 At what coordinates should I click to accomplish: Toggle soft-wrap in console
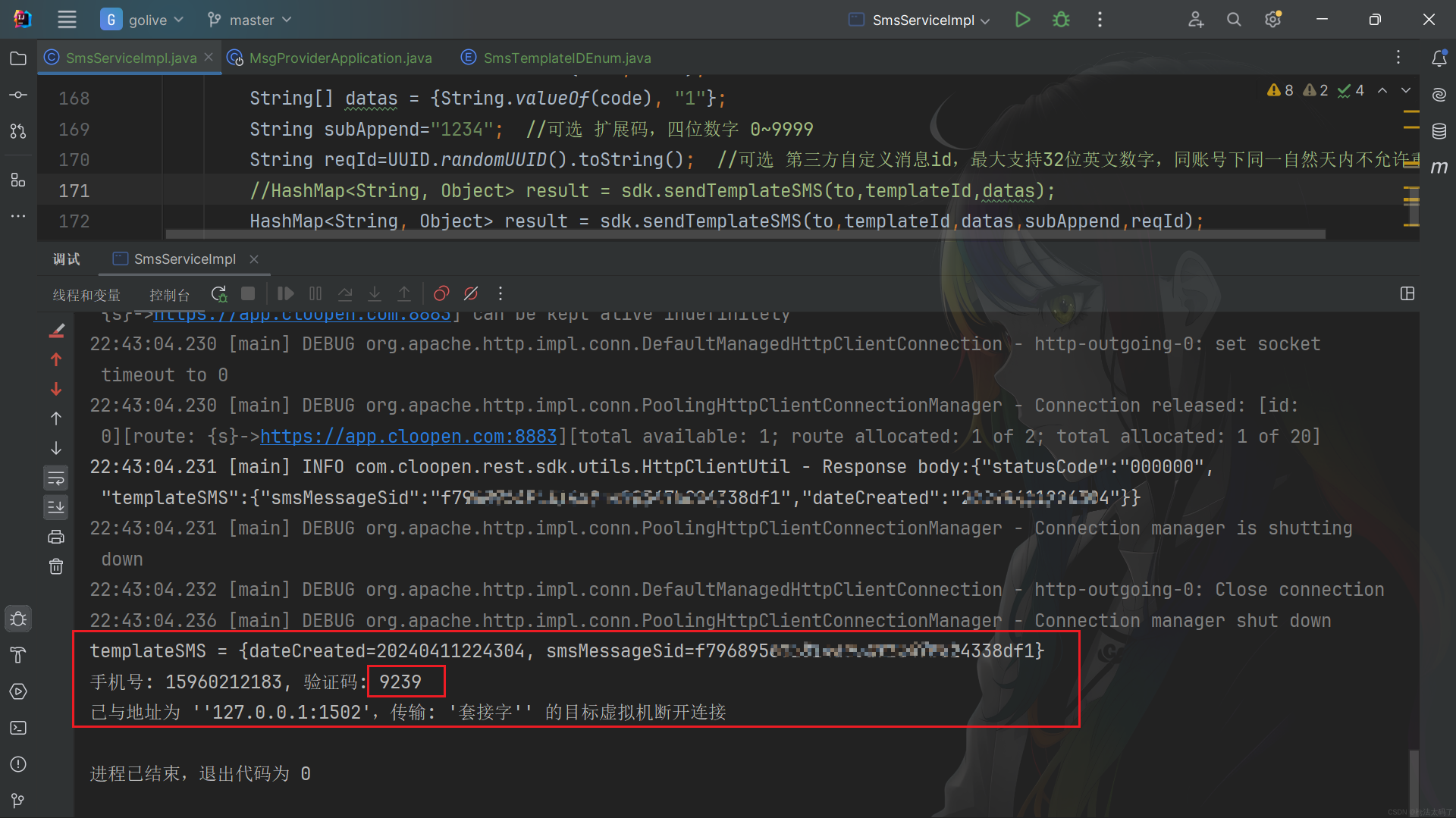56,478
